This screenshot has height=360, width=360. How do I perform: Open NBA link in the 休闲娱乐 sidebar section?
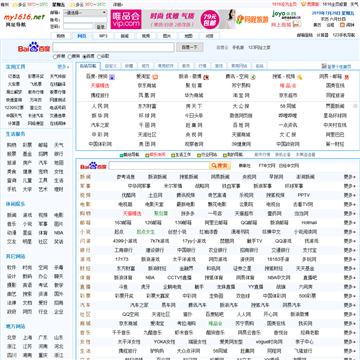(58, 233)
